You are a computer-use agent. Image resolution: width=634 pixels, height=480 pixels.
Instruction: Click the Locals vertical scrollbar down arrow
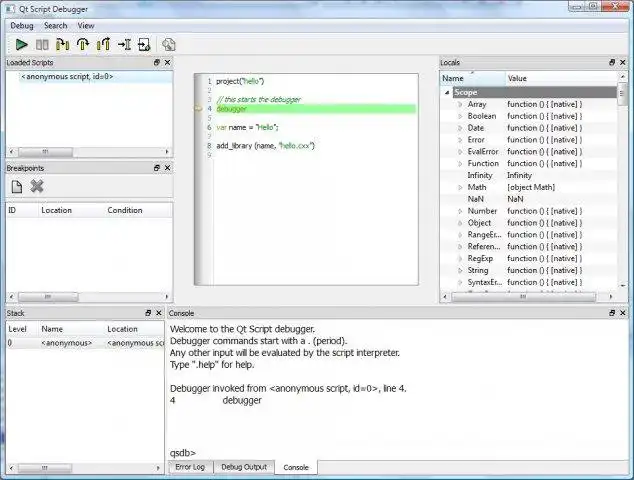tap(622, 285)
